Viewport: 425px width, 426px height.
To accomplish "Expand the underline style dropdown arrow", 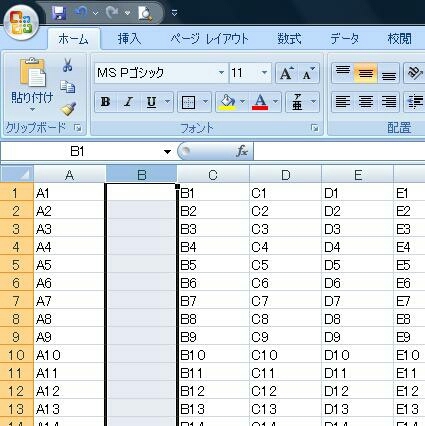I will pyautogui.click(x=168, y=102).
